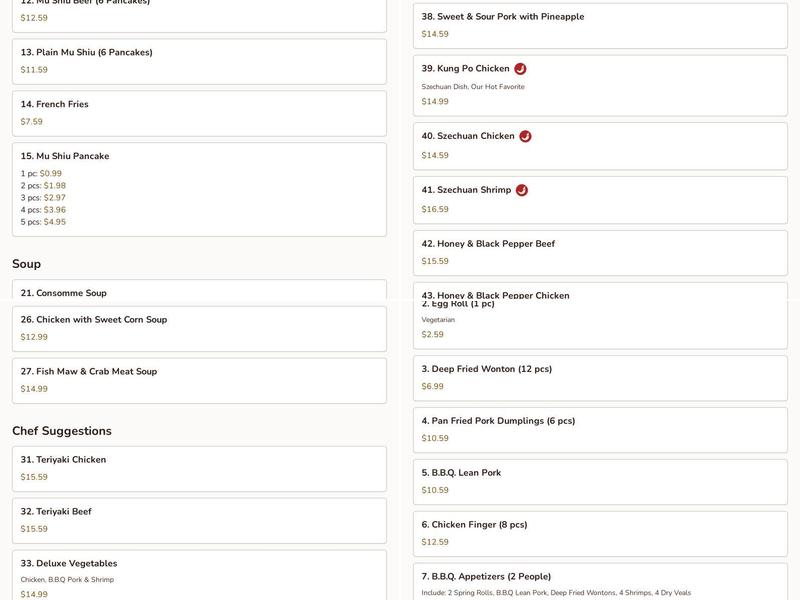Click the Soup section heading
Screen dimensions: 800x600
pos(27,264)
